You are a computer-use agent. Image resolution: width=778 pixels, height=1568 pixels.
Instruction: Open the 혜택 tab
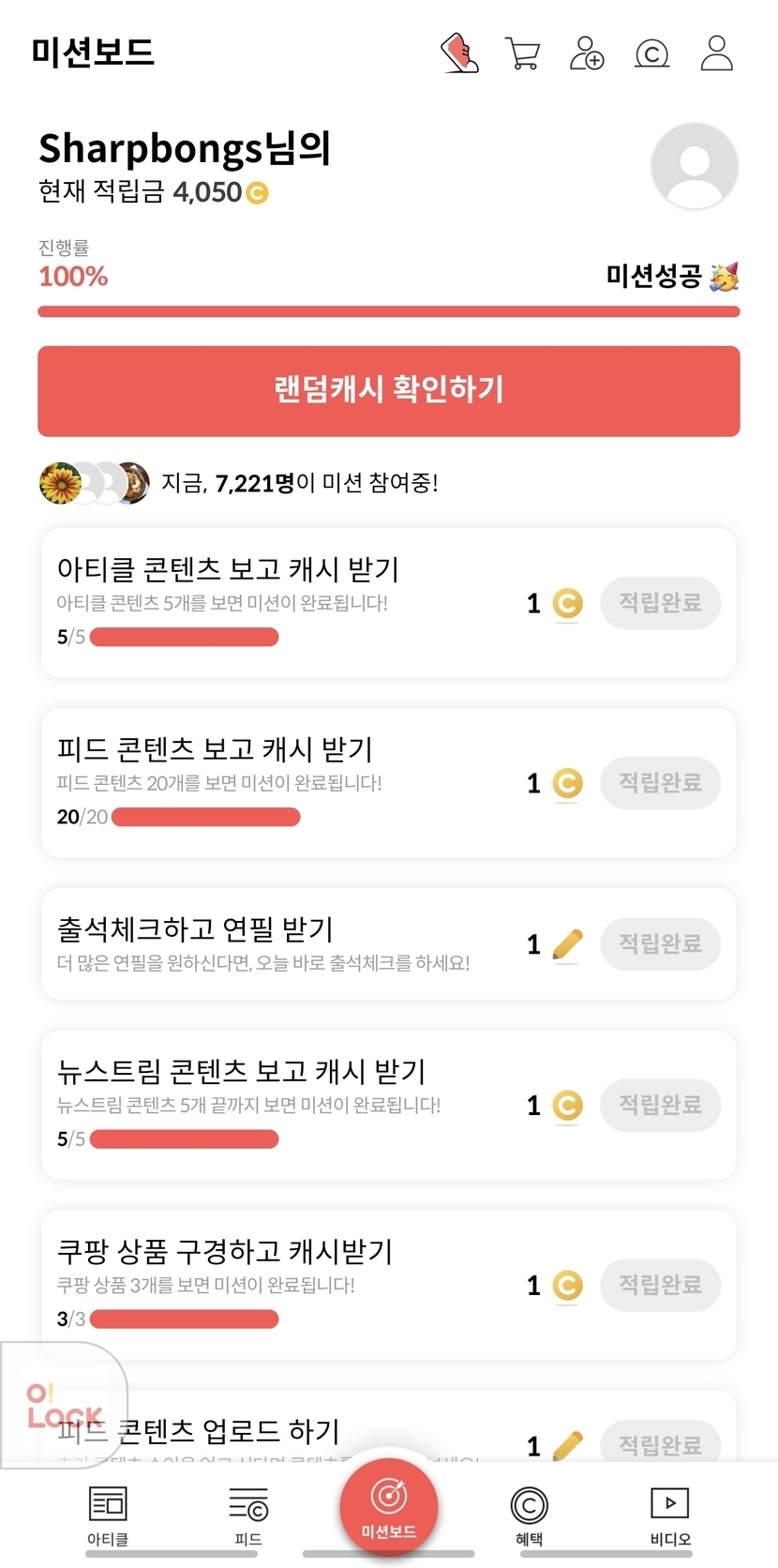[529, 1515]
